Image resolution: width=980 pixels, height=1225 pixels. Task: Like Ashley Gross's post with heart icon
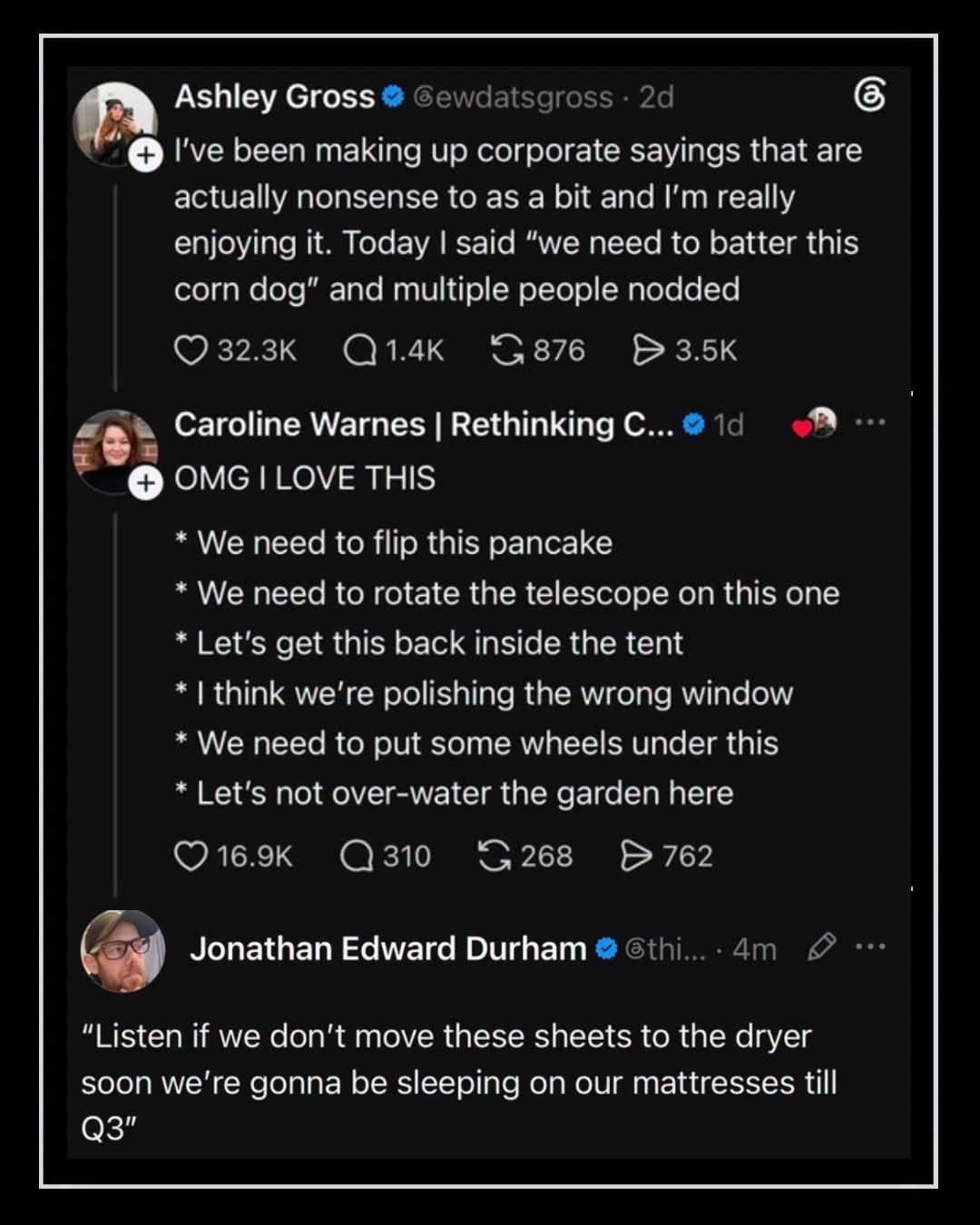click(191, 350)
